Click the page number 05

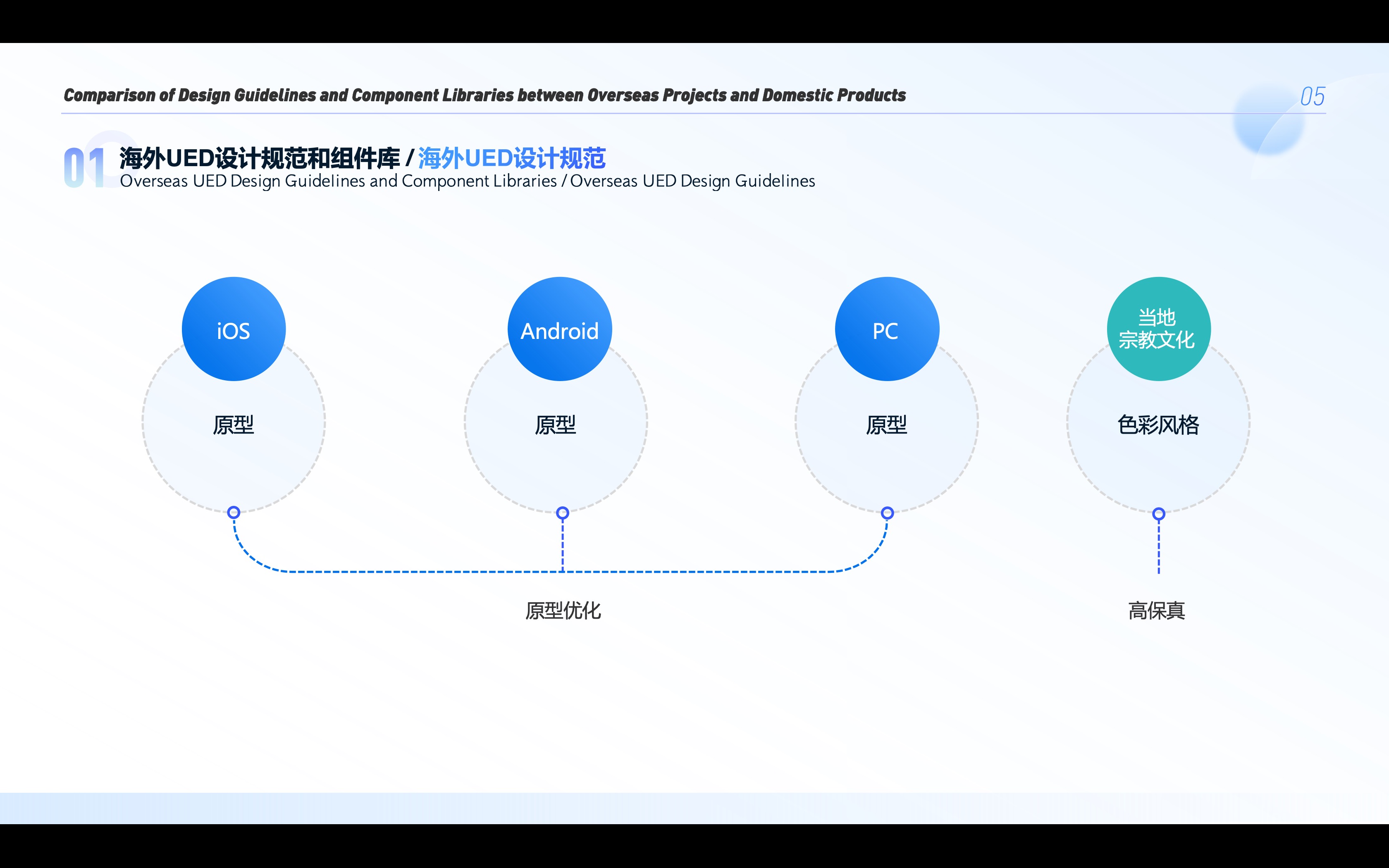(1312, 96)
